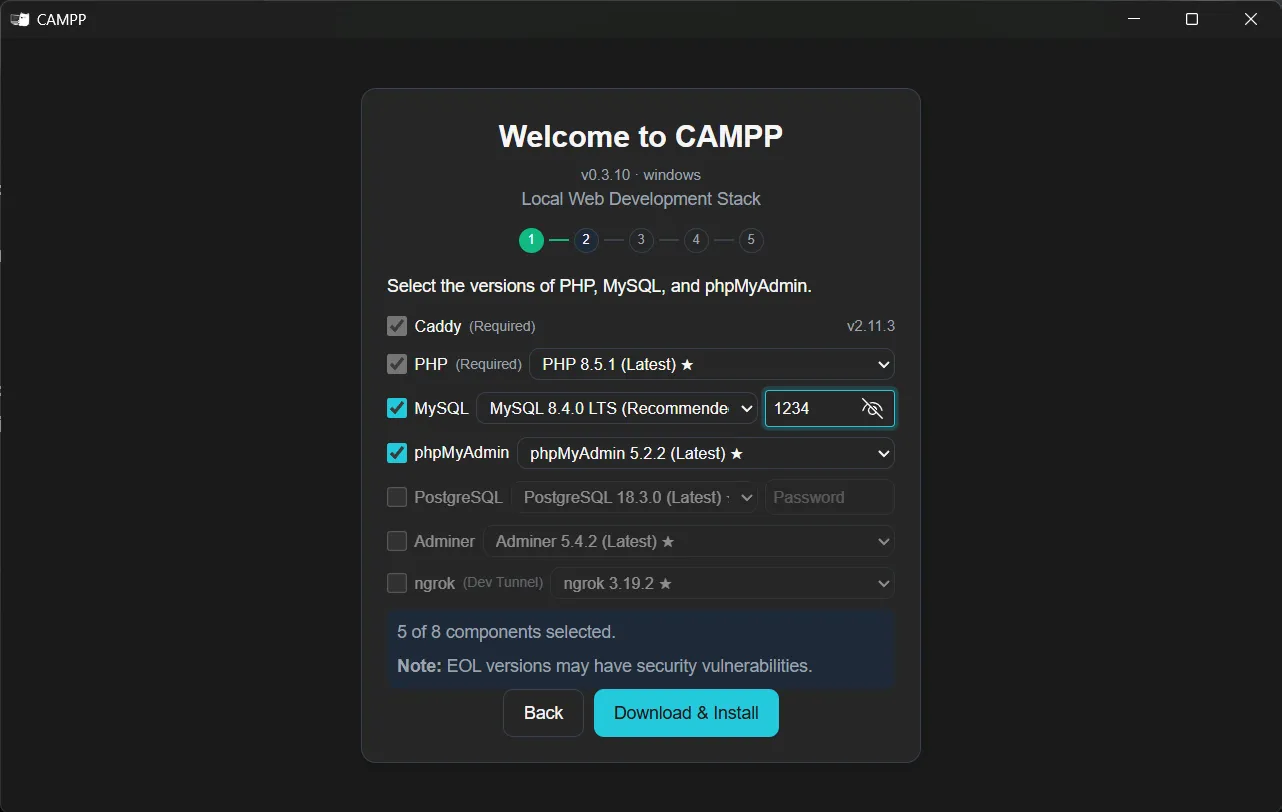This screenshot has height=812, width=1282.
Task: Click Download & Install button
Action: (x=686, y=713)
